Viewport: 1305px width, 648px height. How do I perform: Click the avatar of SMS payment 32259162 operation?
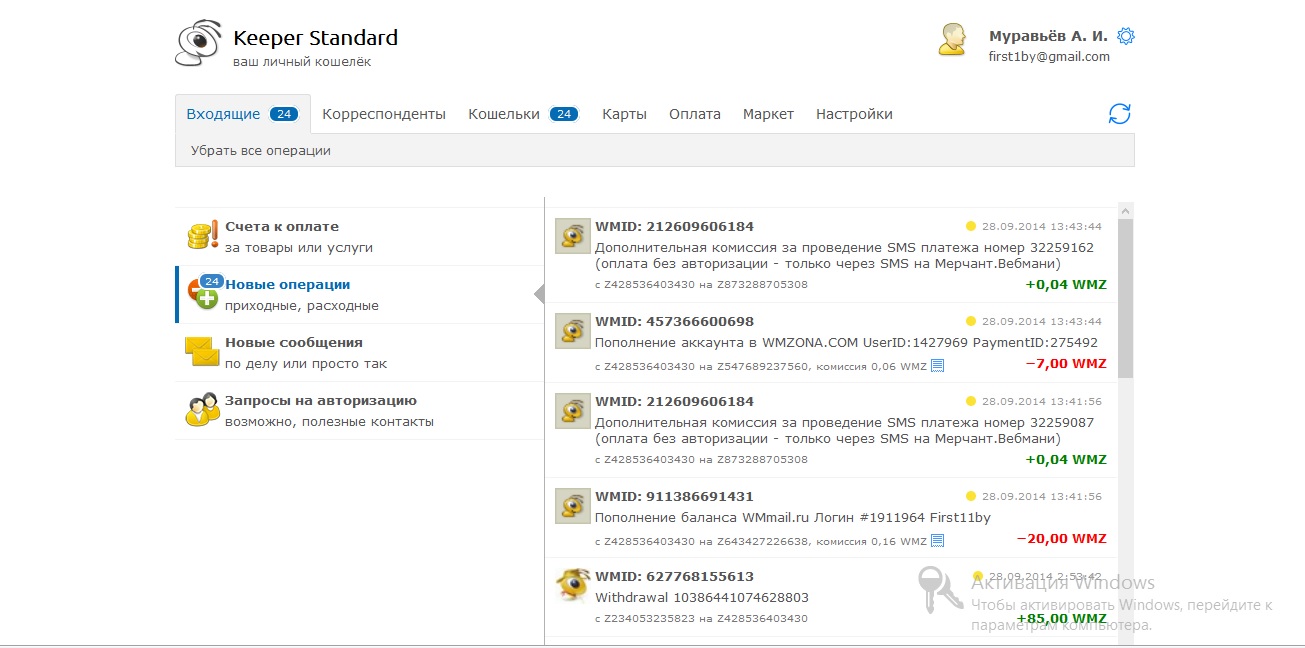point(572,236)
